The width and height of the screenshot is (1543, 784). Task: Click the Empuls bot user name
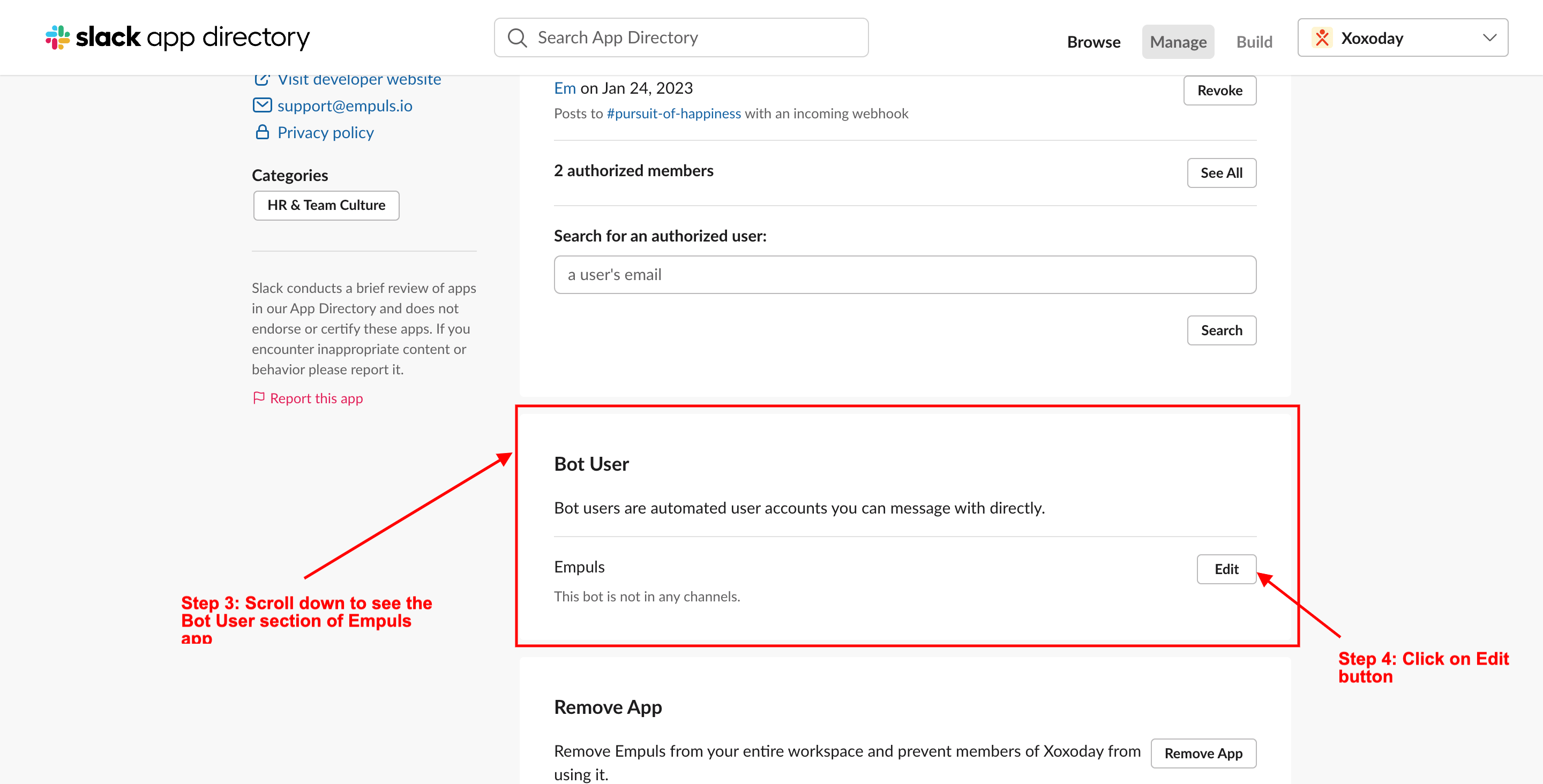579,567
